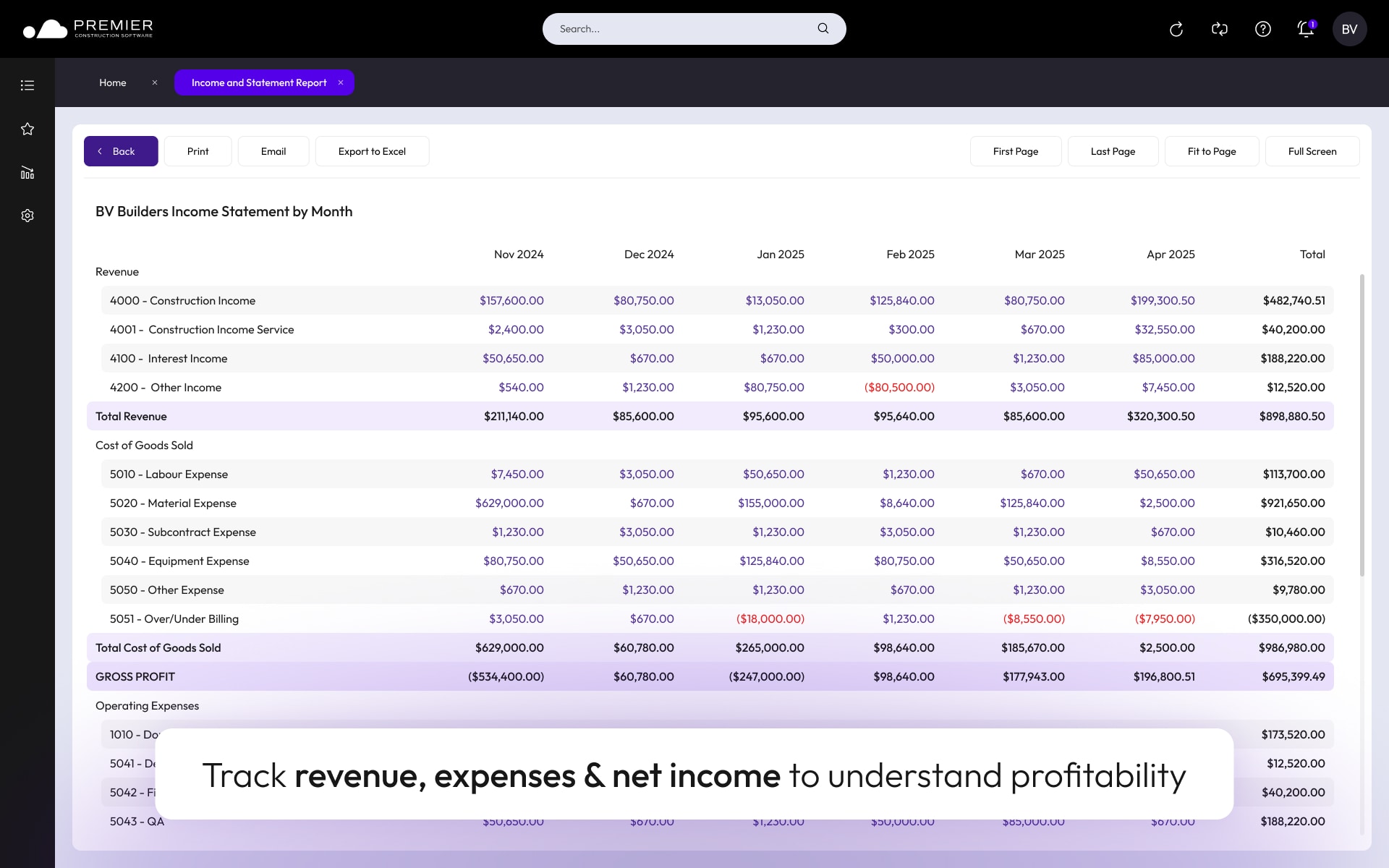Open the BV user avatar menu
Screen dimensions: 1389x868
pos(1349,29)
